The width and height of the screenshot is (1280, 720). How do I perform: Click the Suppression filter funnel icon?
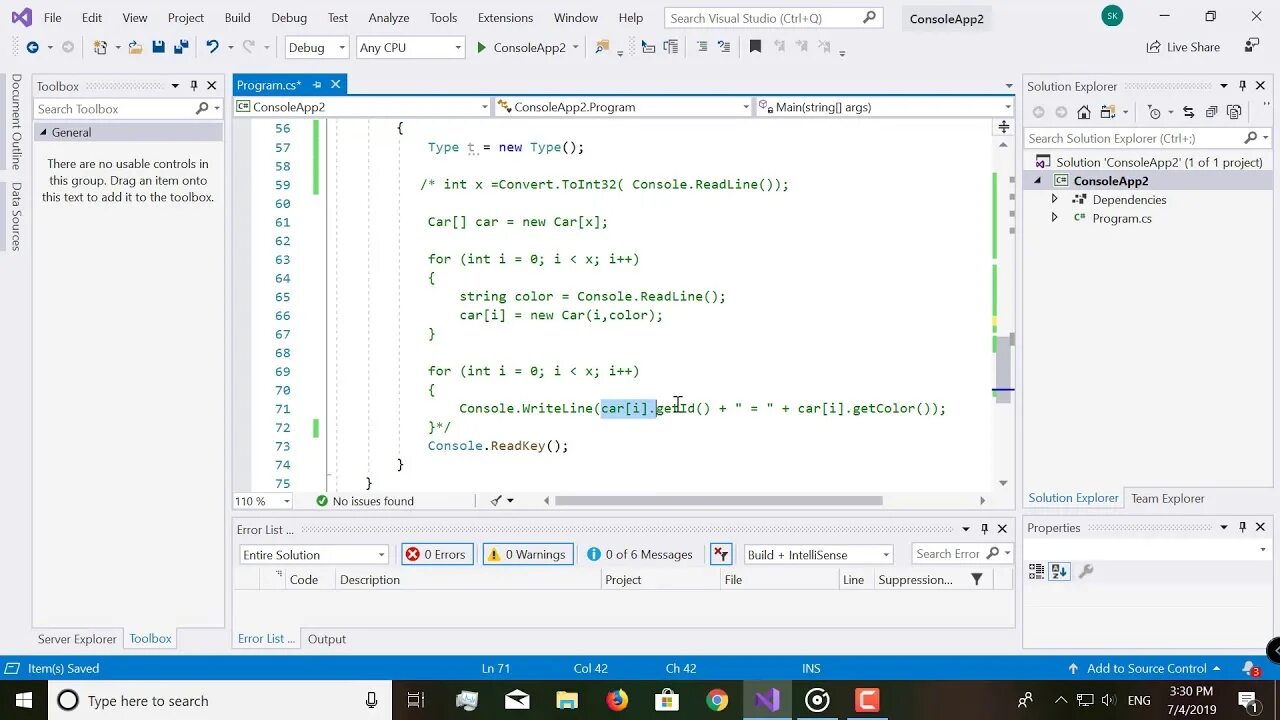pos(977,580)
